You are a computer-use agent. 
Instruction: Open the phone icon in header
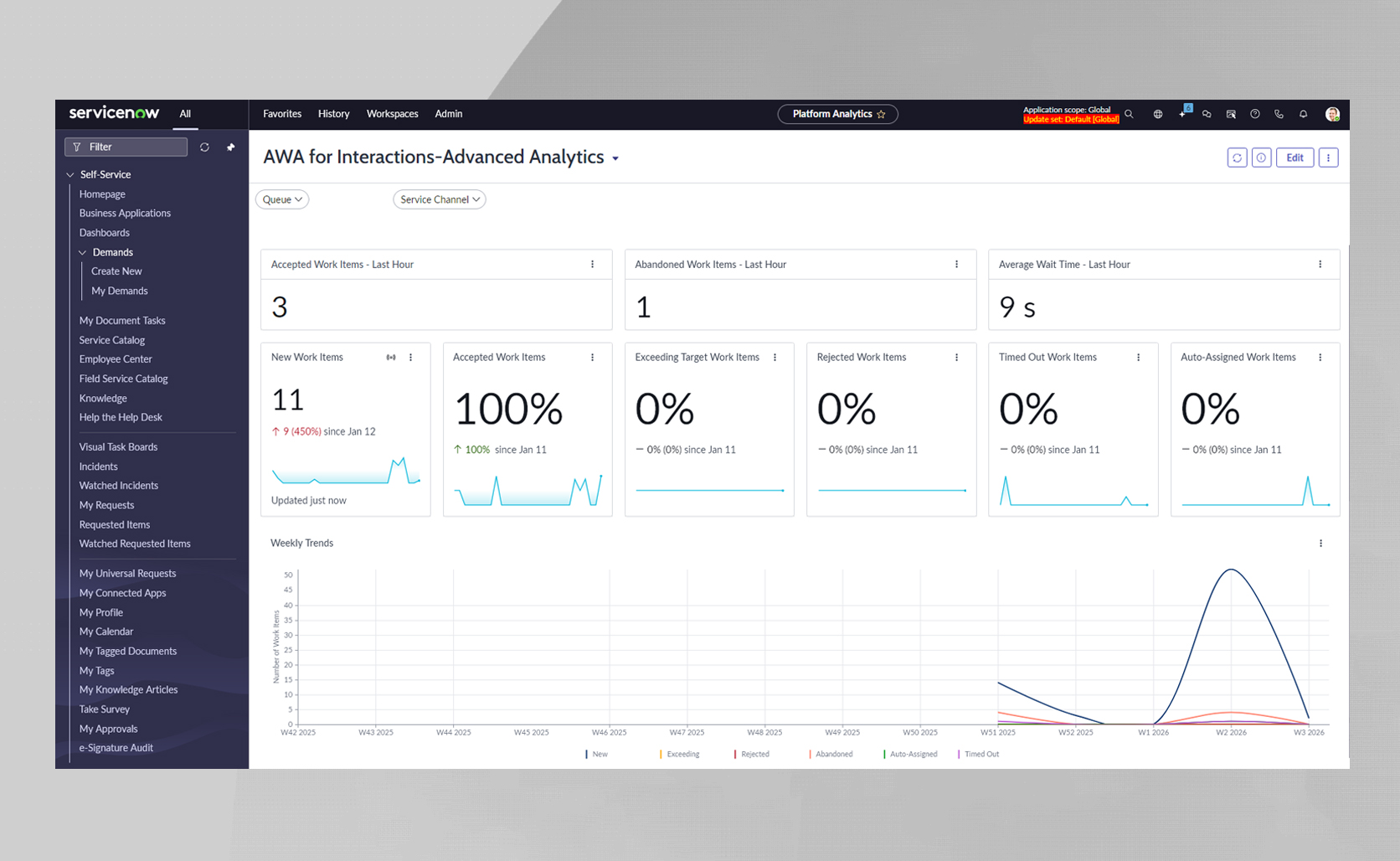point(1279,114)
